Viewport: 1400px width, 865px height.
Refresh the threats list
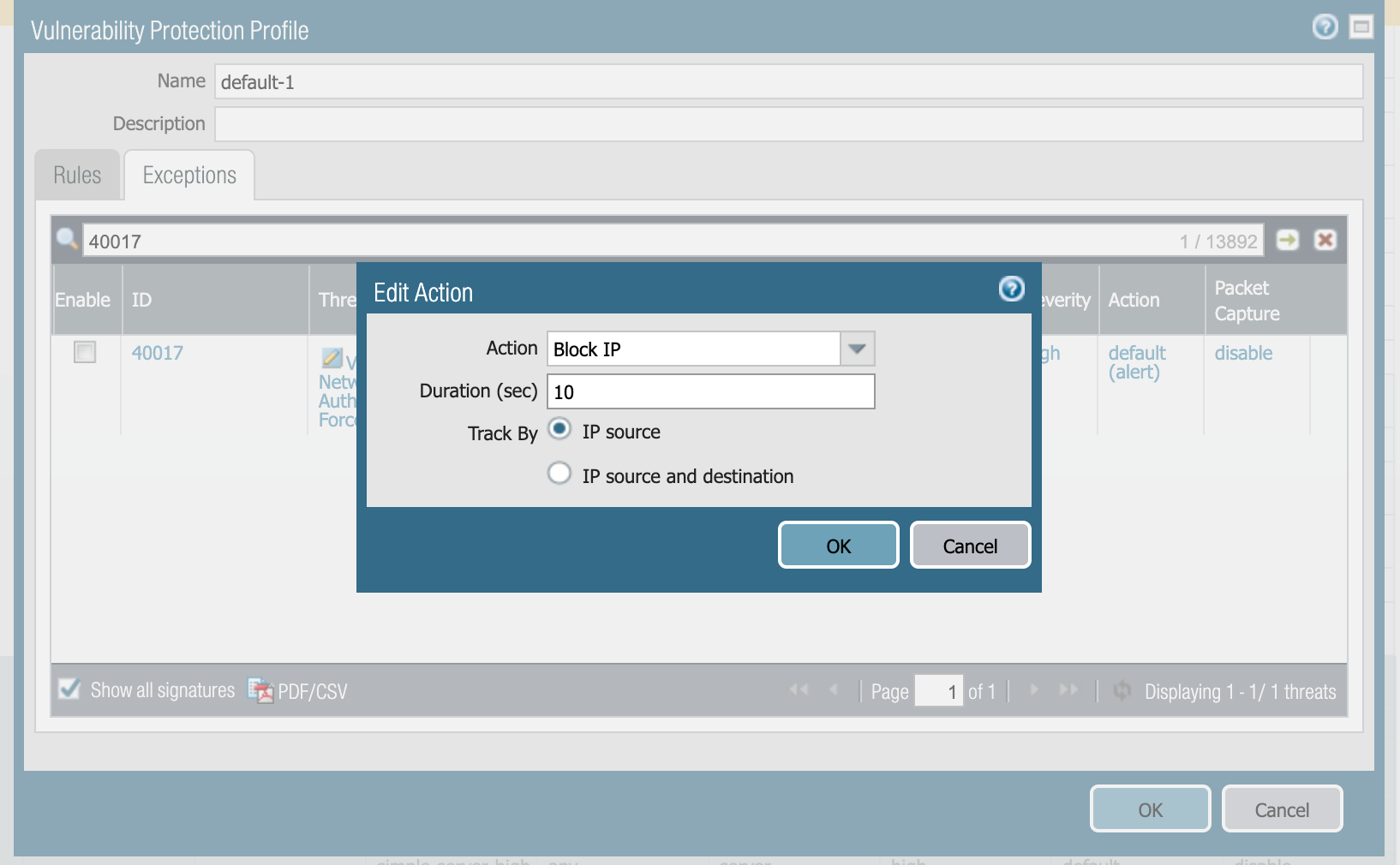pos(1122,690)
